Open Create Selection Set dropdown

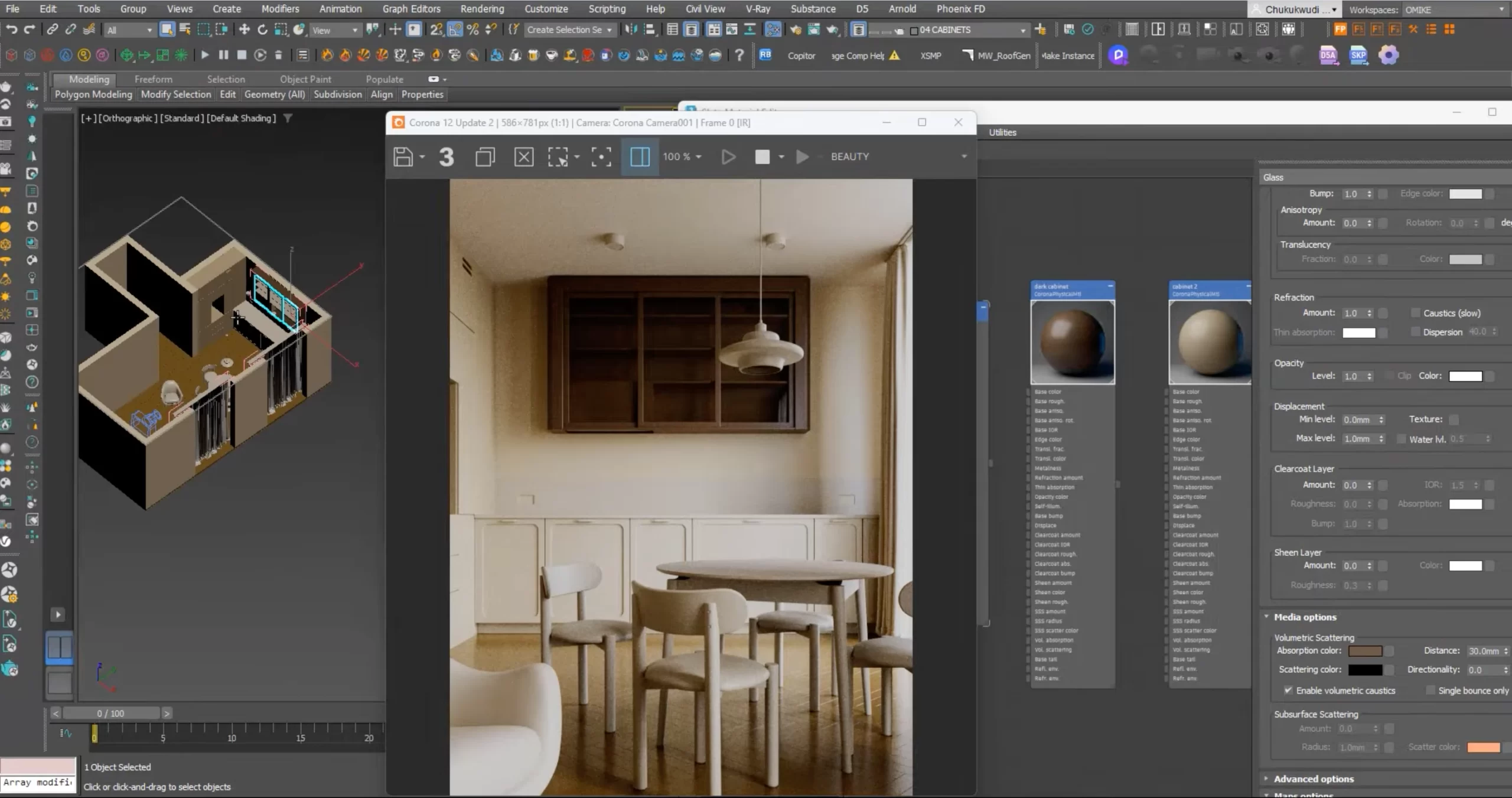coord(569,30)
